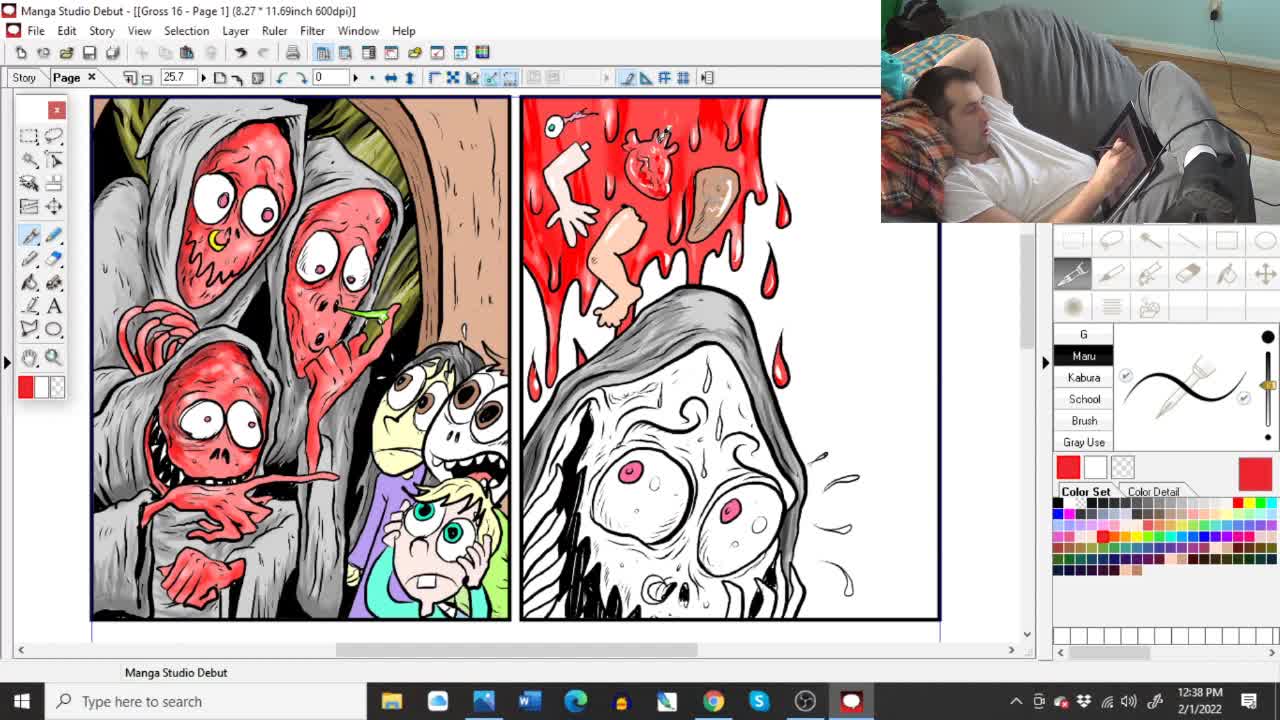Click move arrows in right tool panel
Image resolution: width=1280 pixels, height=720 pixels.
pyautogui.click(x=1265, y=273)
